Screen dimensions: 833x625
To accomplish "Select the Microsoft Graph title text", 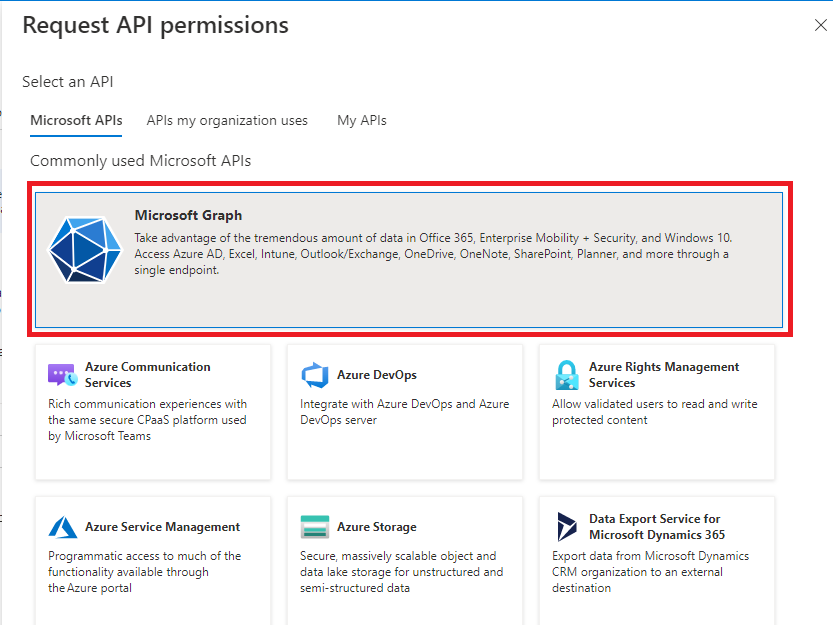I will click(188, 215).
